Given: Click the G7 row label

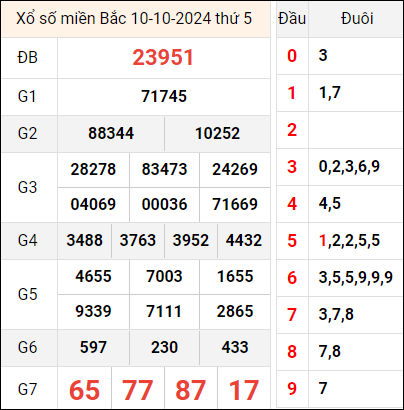Looking at the screenshot, I should pos(27,389).
